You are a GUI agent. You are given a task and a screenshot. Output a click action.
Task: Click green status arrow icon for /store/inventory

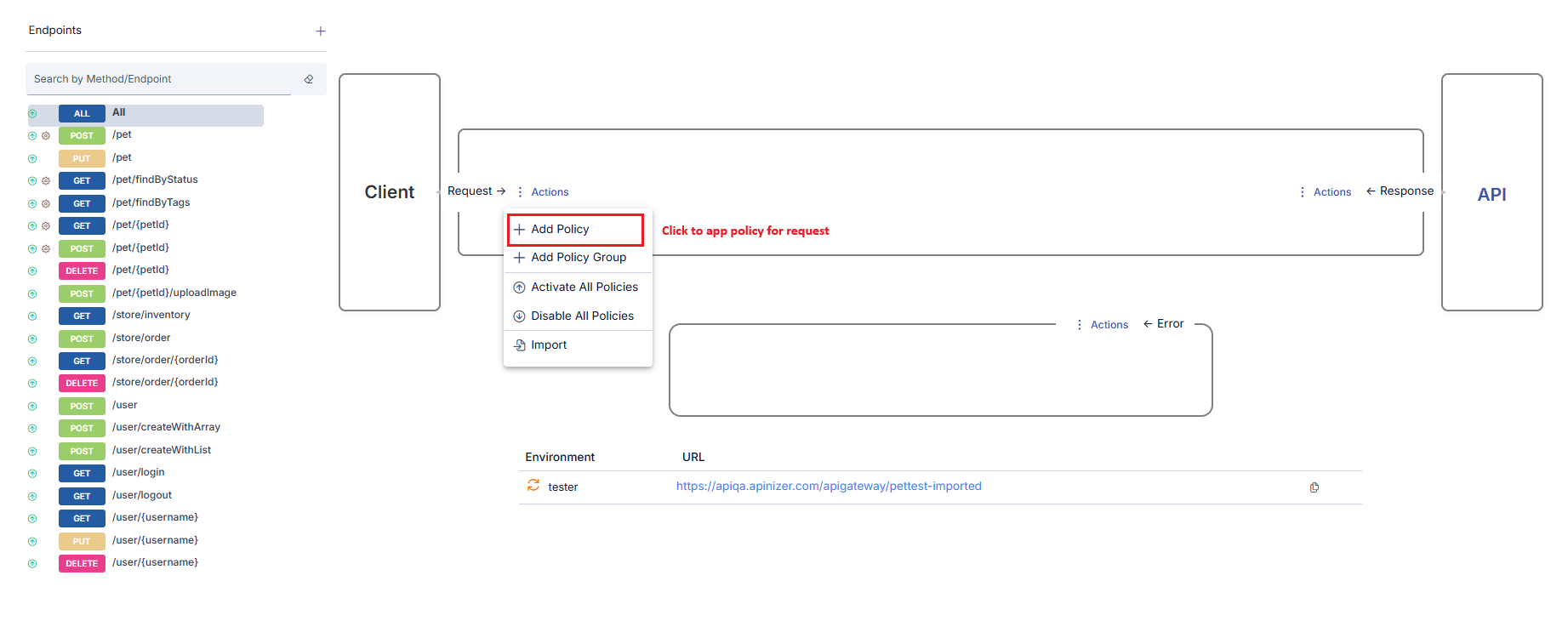tap(32, 316)
